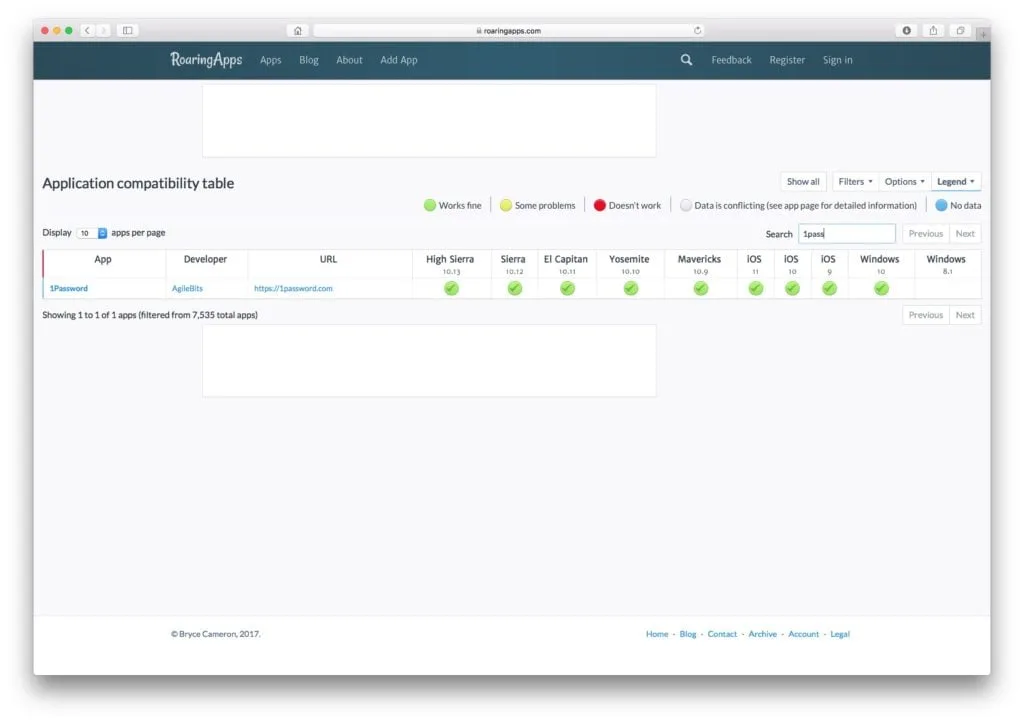Click the lower Previous pagination button
Viewport: 1024px width, 723px height.
pos(925,315)
